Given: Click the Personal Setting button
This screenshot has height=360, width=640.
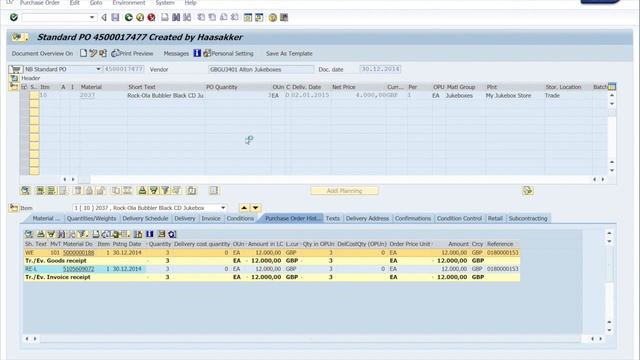Looking at the screenshot, I should pyautogui.click(x=229, y=53).
